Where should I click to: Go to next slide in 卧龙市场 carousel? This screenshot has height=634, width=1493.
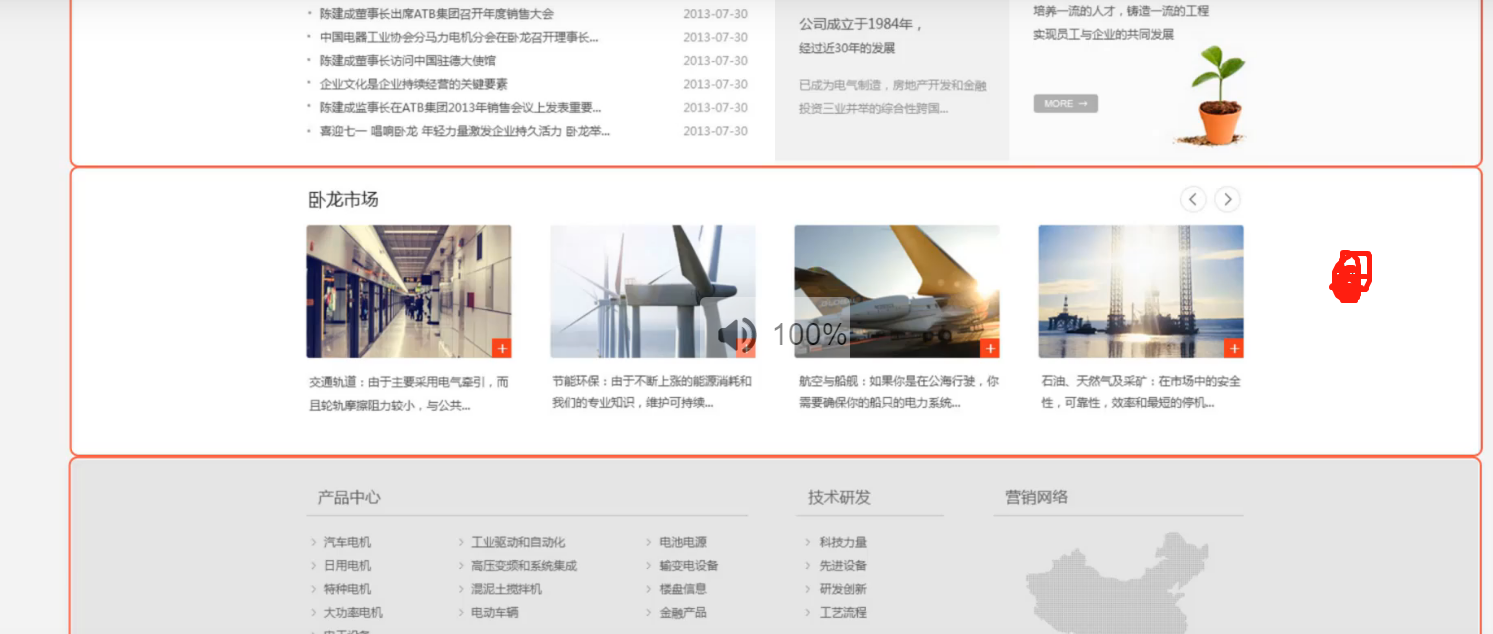[1227, 199]
